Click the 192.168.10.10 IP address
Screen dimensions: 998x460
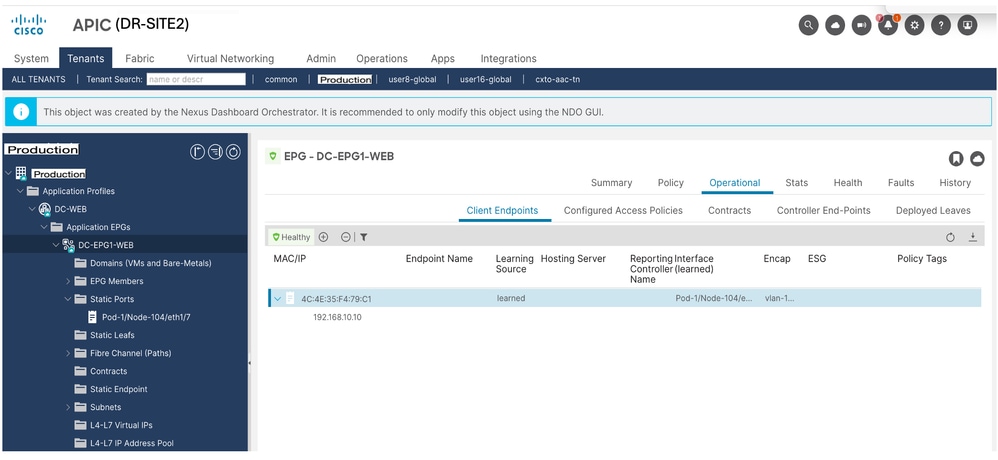337,317
